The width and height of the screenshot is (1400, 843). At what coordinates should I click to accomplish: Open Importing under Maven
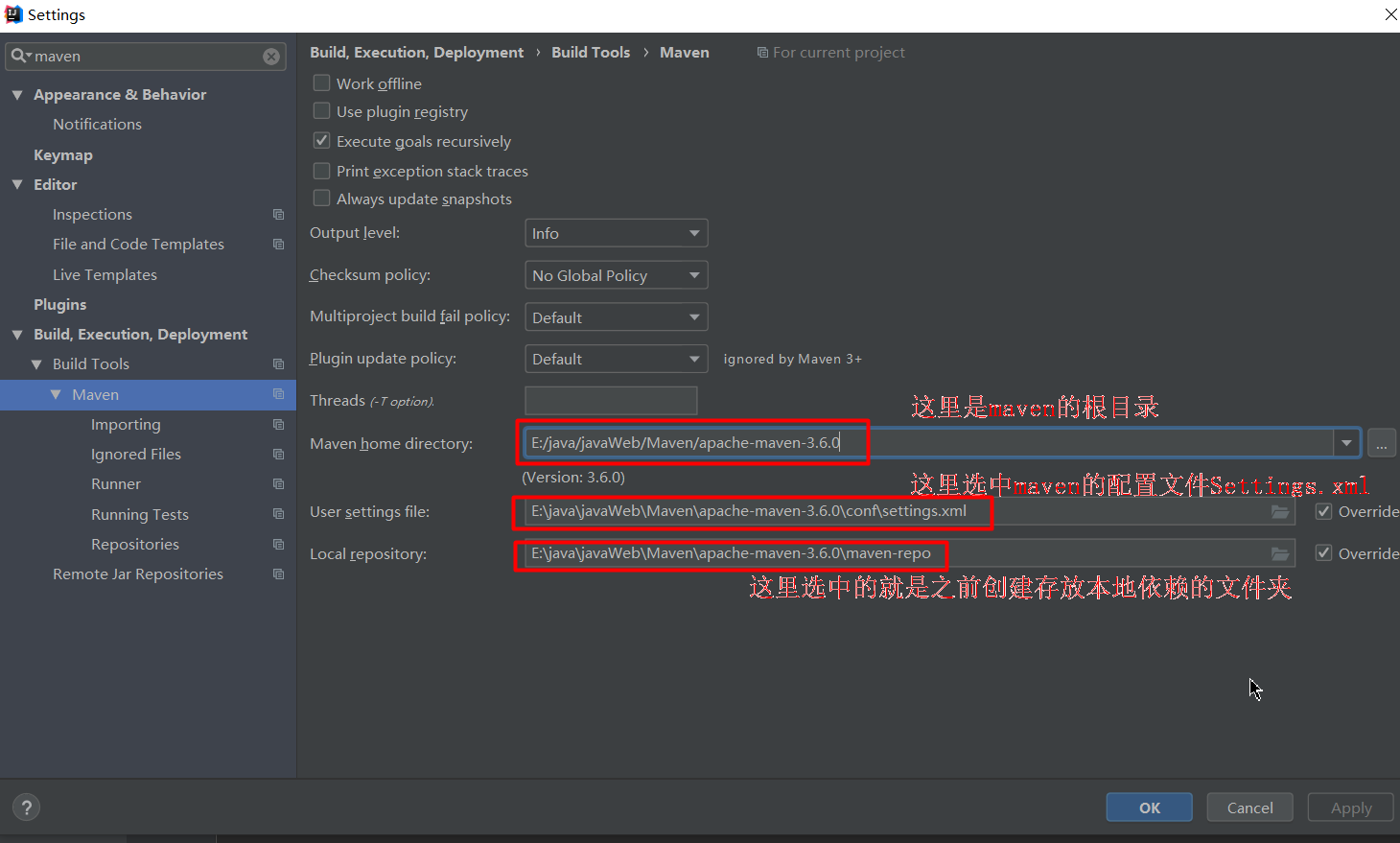[126, 424]
